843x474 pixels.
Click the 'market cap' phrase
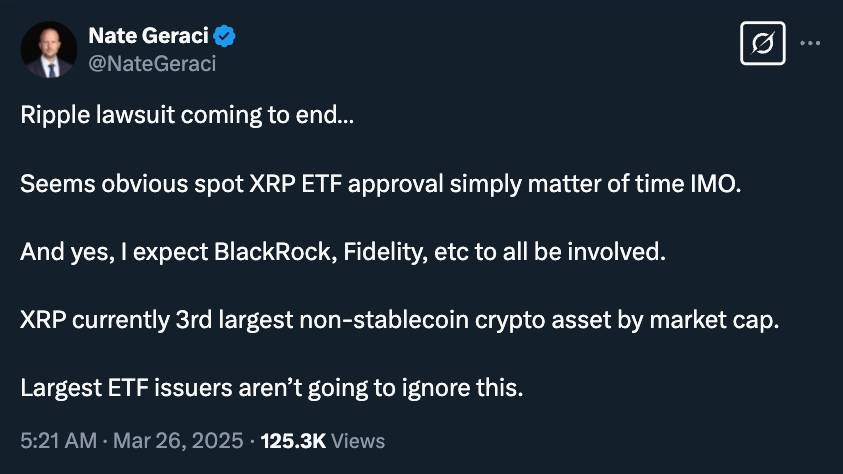715,320
